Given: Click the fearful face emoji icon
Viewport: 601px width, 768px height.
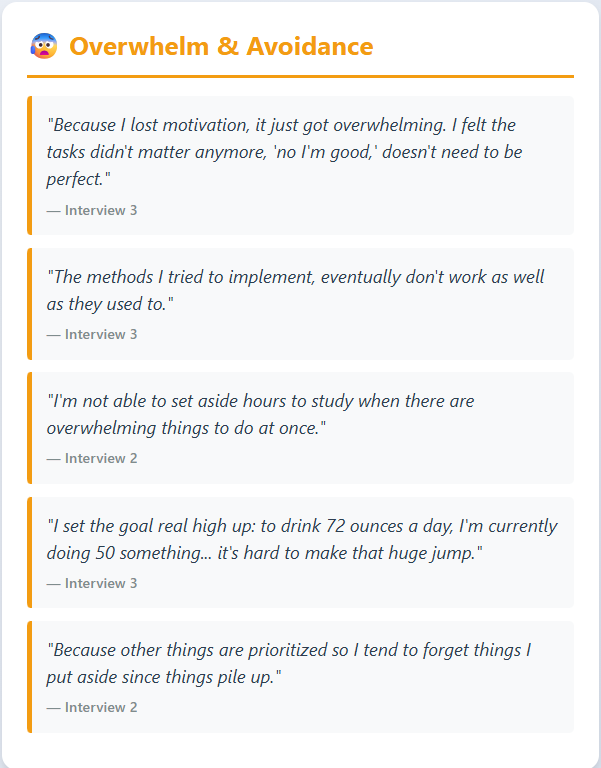Looking at the screenshot, I should (43, 46).
